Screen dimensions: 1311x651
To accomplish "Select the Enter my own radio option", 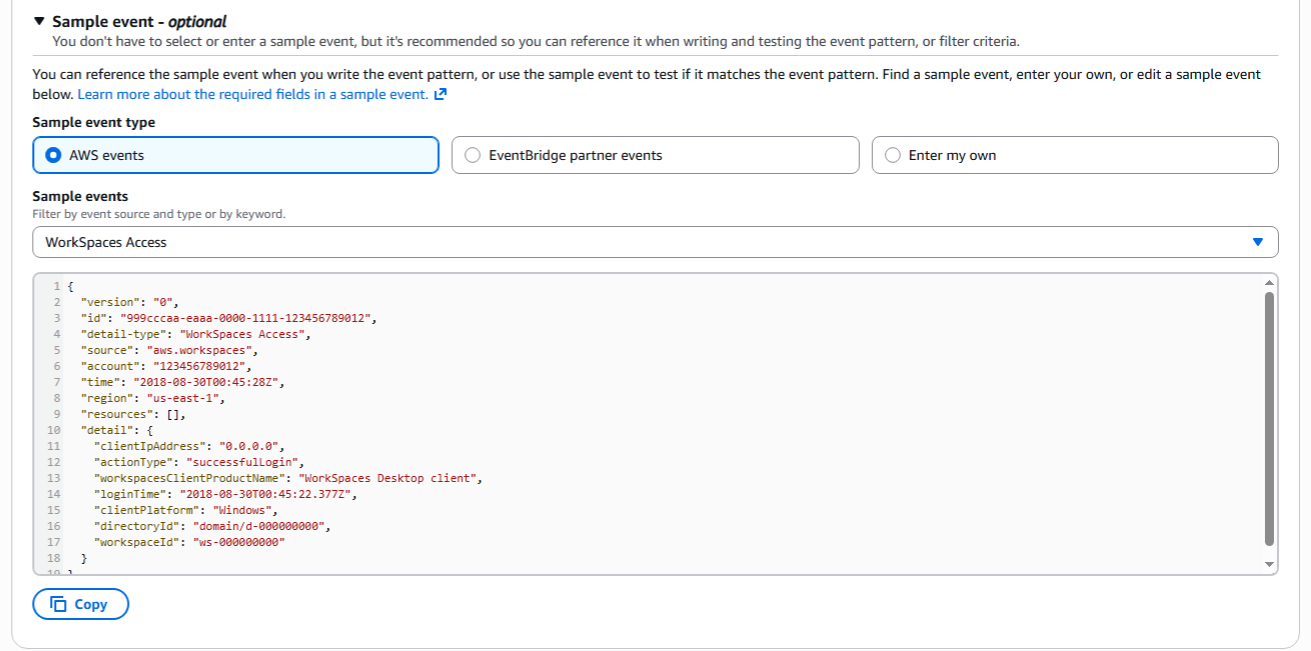I will [893, 155].
